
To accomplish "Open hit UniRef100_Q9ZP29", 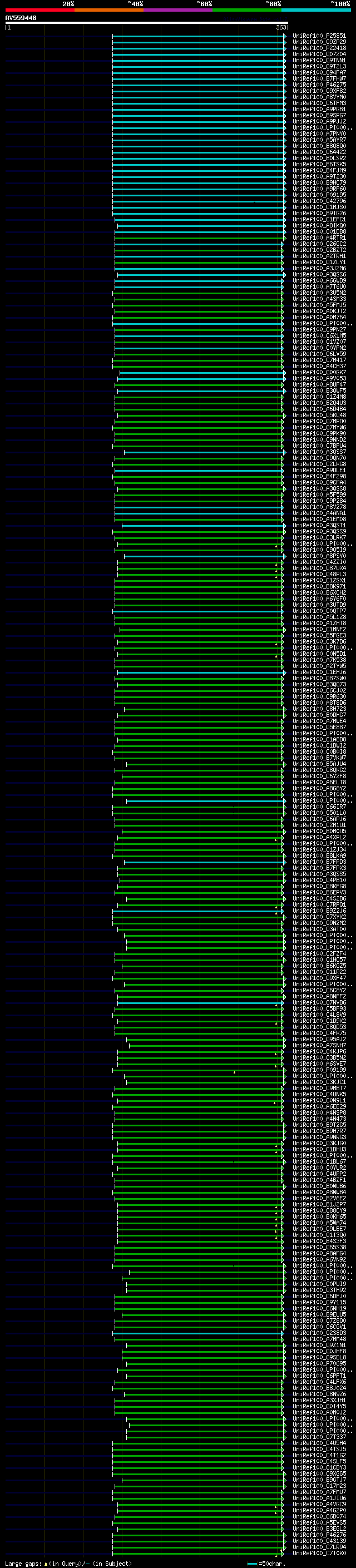I will click(319, 42).
